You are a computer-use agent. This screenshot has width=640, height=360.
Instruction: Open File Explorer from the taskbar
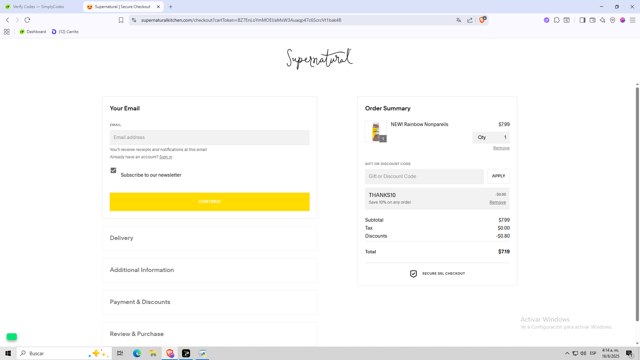pyautogui.click(x=153, y=353)
